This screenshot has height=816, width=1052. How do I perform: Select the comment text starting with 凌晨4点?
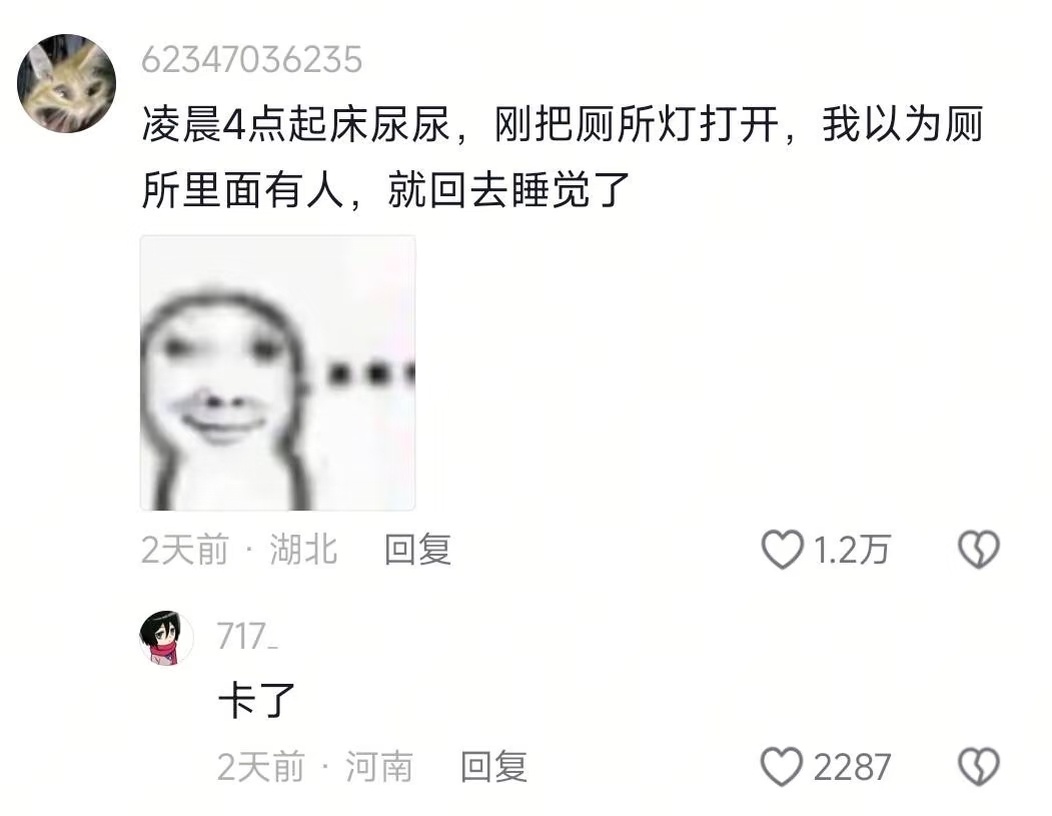coord(562,157)
